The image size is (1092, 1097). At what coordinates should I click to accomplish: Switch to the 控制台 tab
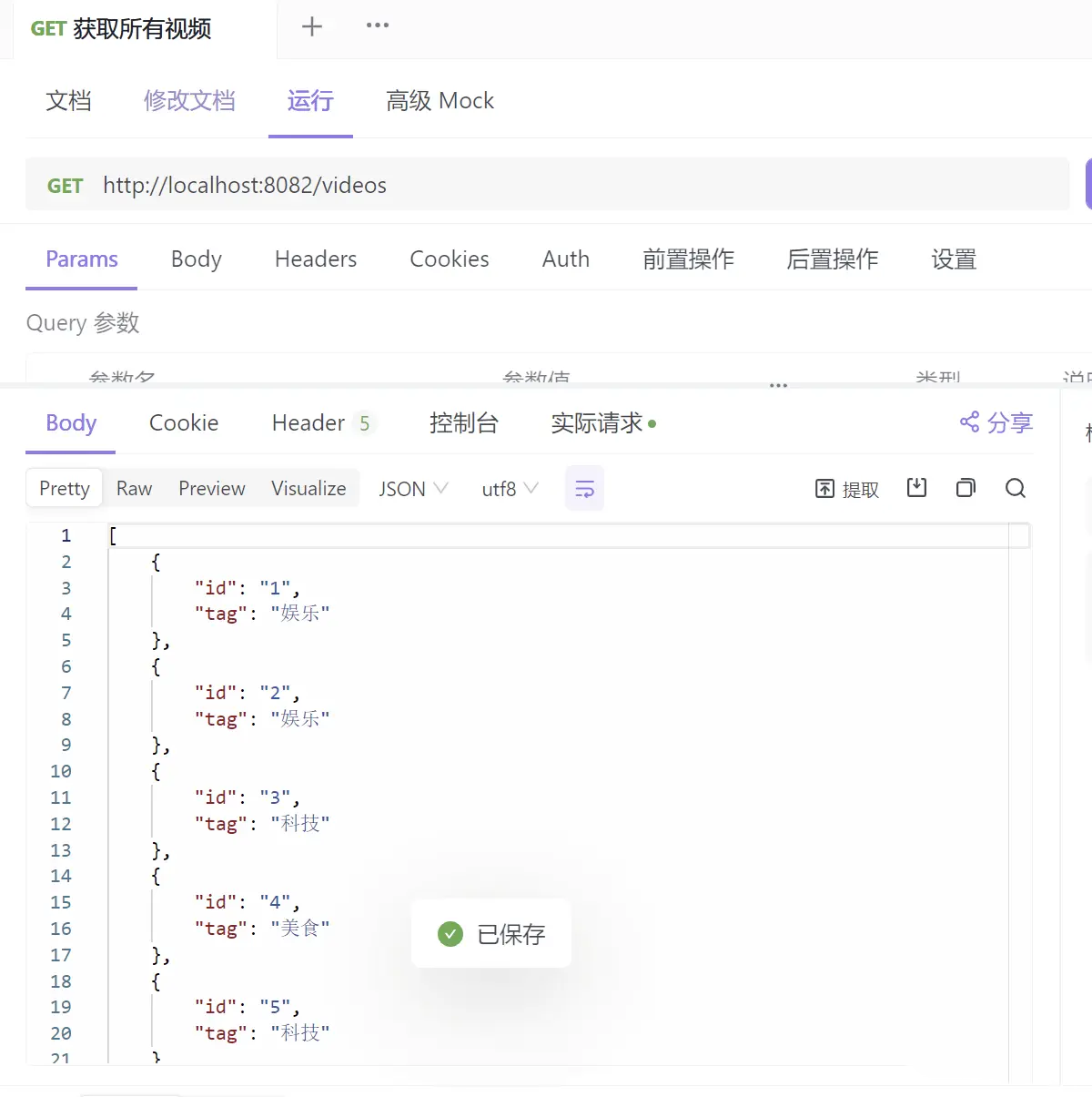464,423
